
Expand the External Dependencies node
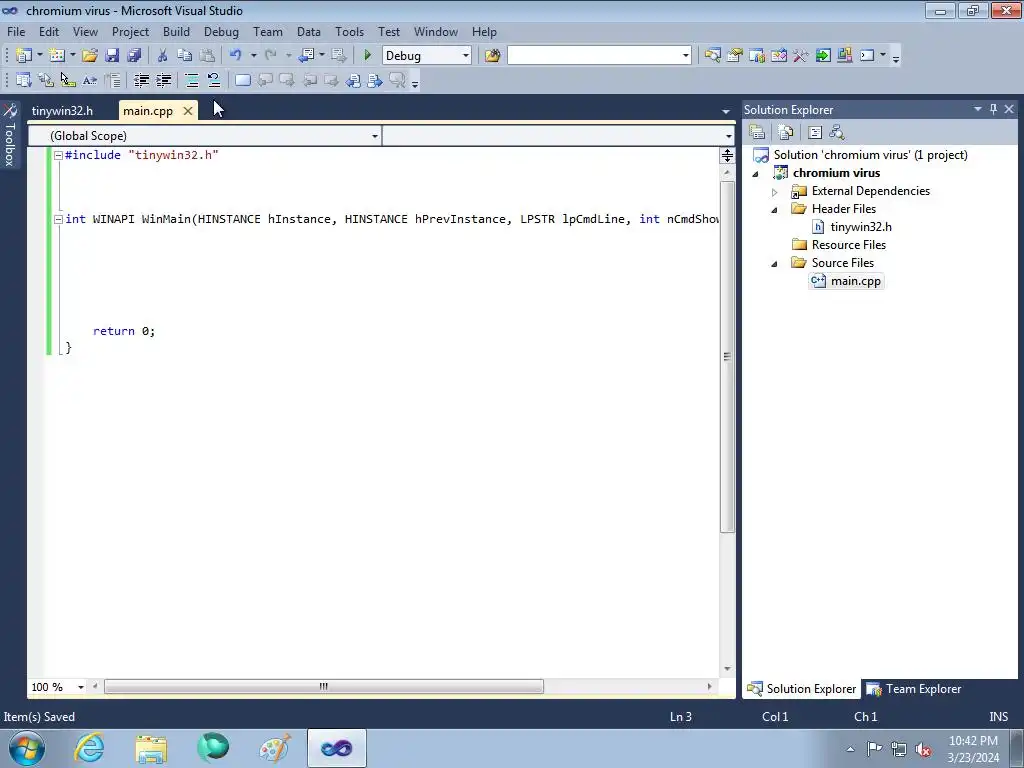point(775,192)
